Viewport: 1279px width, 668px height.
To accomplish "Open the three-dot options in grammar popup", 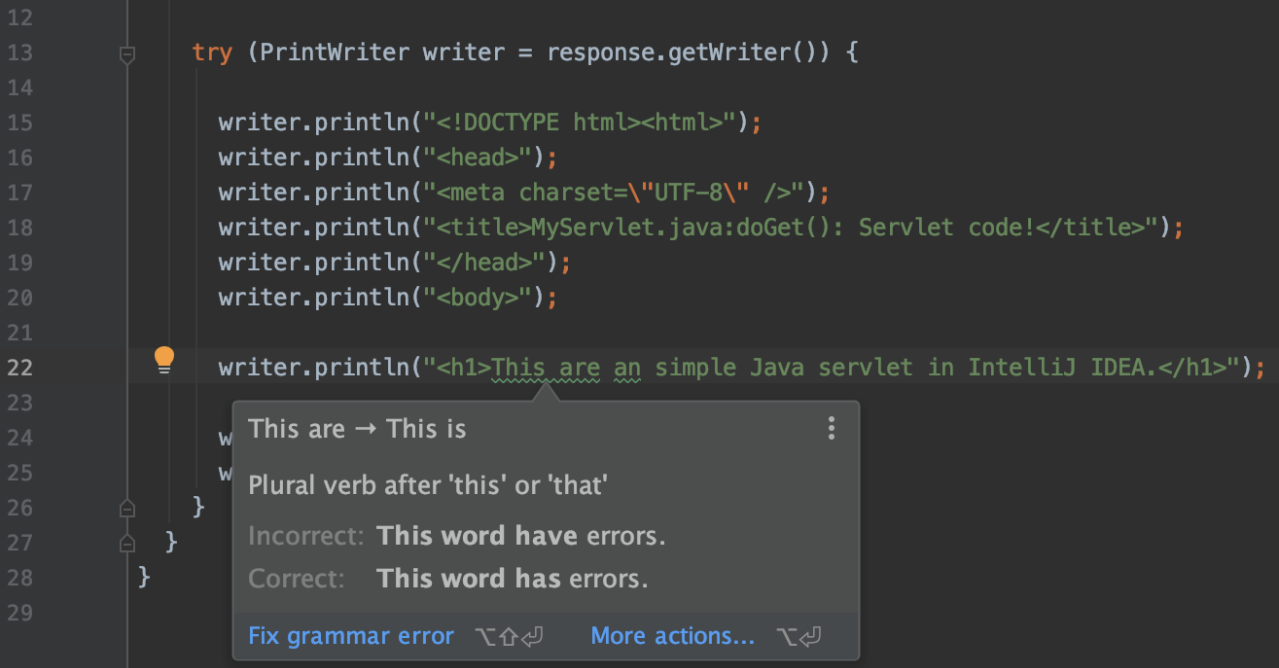I will (830, 429).
